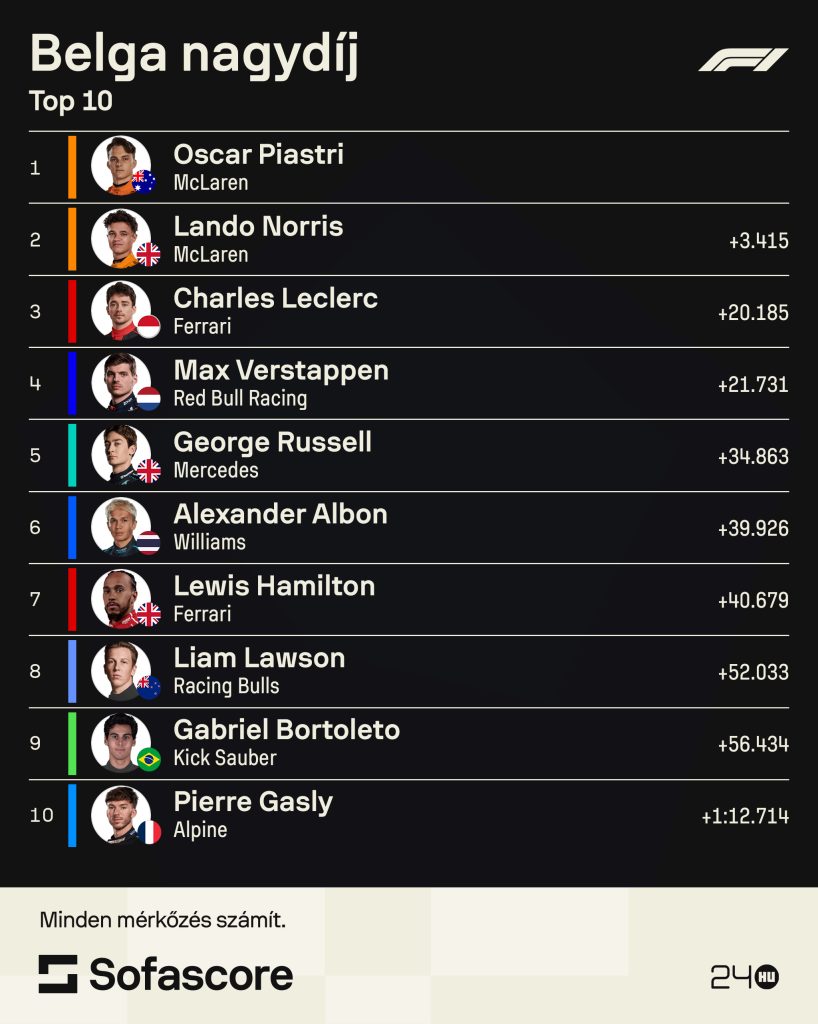This screenshot has width=818, height=1024.
Task: Click the Max Verstappen name
Action: point(281,371)
